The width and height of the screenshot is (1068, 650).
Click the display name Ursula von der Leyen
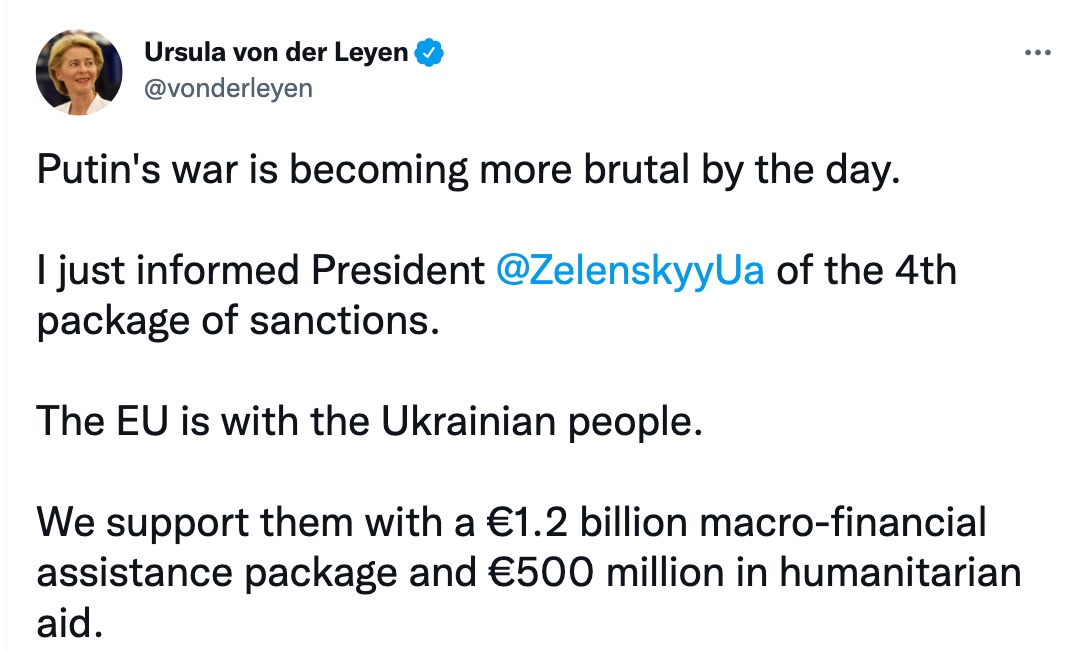tap(276, 52)
